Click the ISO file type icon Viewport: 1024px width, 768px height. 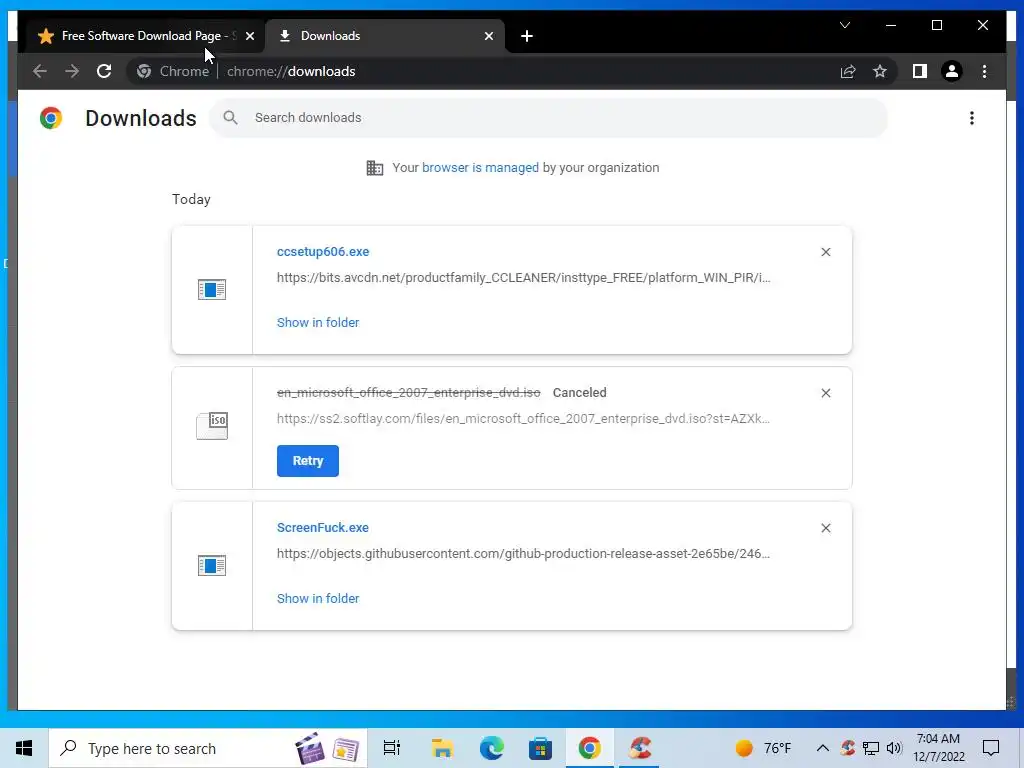click(212, 426)
